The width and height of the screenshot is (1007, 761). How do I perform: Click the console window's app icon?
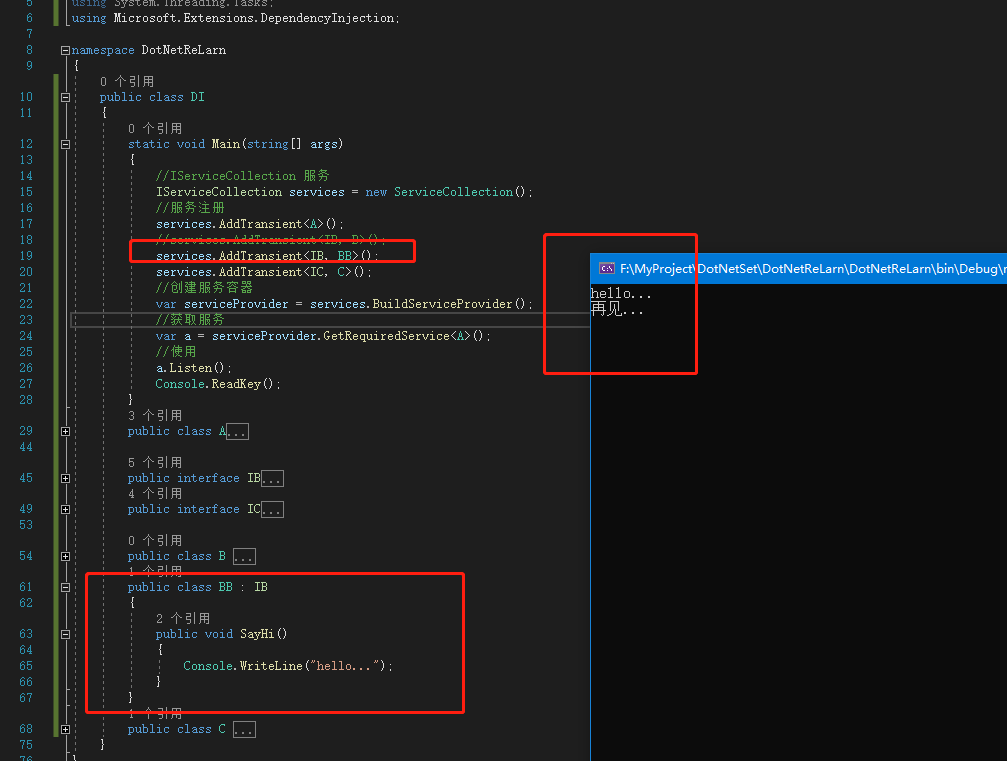[606, 268]
